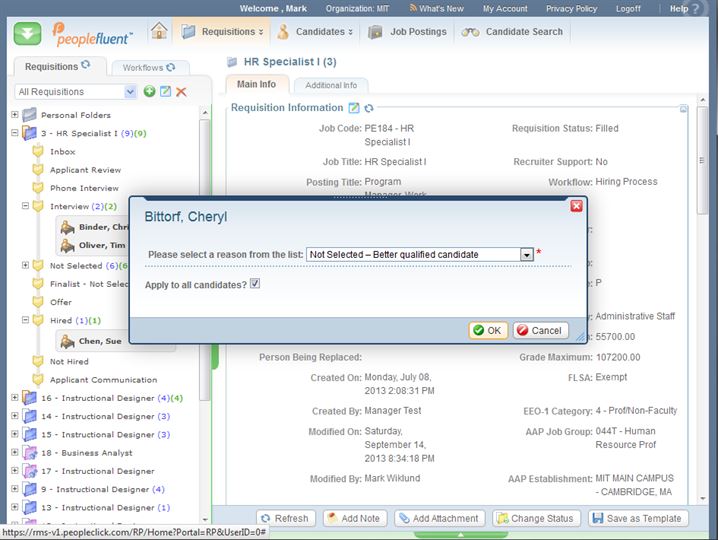The width and height of the screenshot is (718, 540).
Task: Click the Cancel button in dialog
Action: 540,330
